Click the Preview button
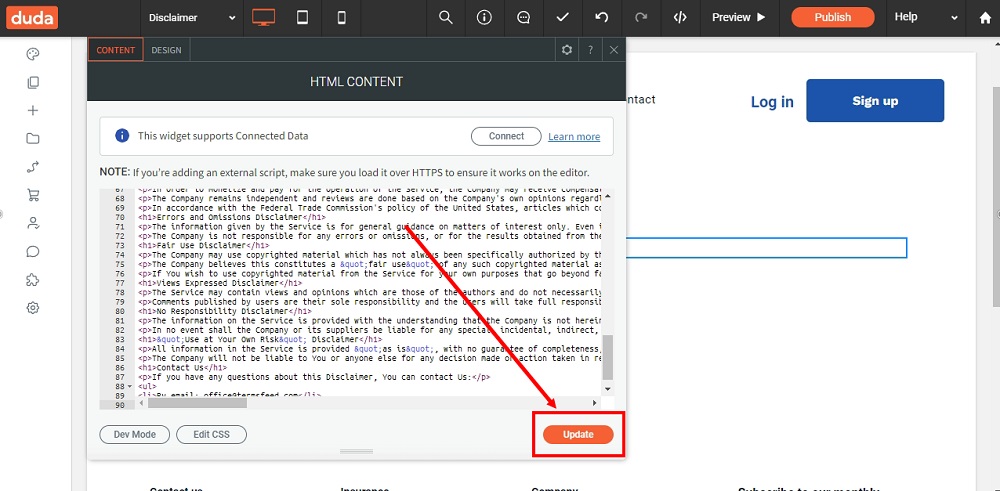Viewport: 1000px width, 491px height. tap(739, 18)
